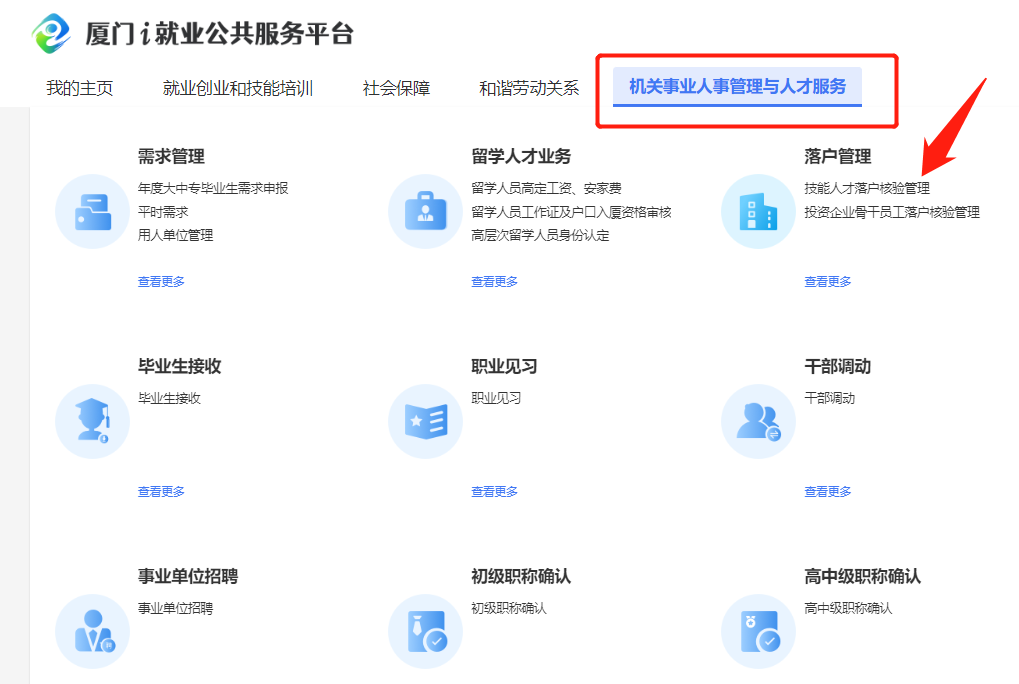Viewport: 1019px width, 684px height.
Task: Click the 职业见习 section heading
Action: click(504, 366)
